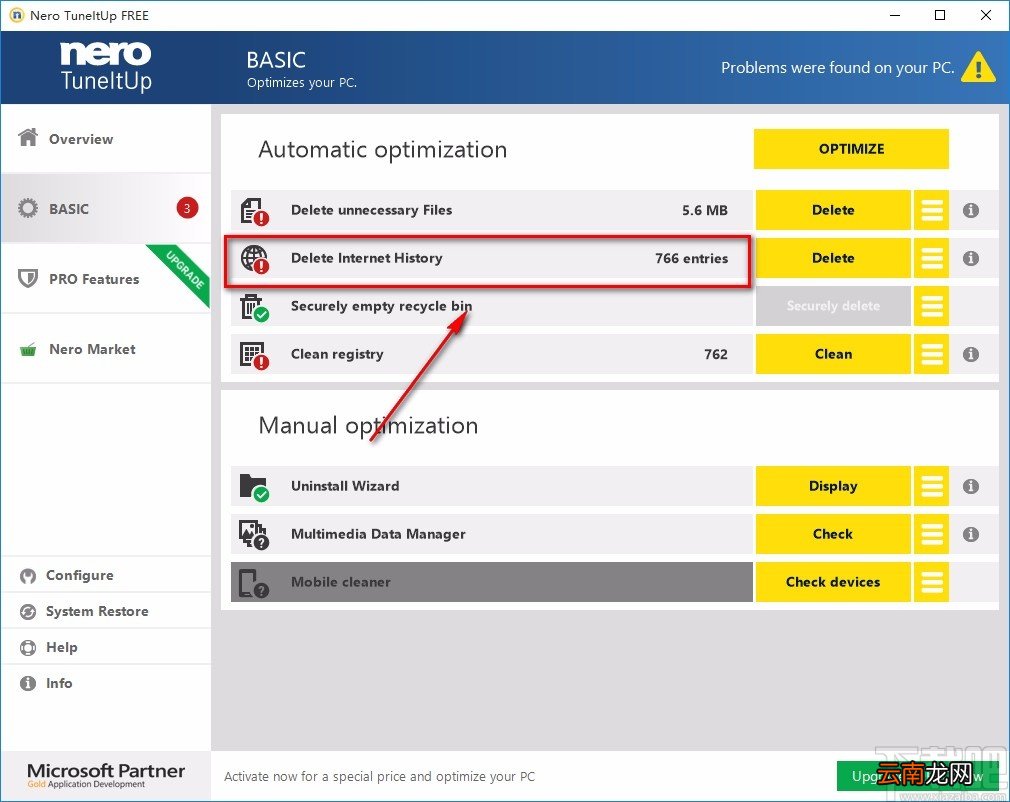Viewport: 1010px width, 802px height.
Task: Click the Securely delete button
Action: tap(833, 306)
